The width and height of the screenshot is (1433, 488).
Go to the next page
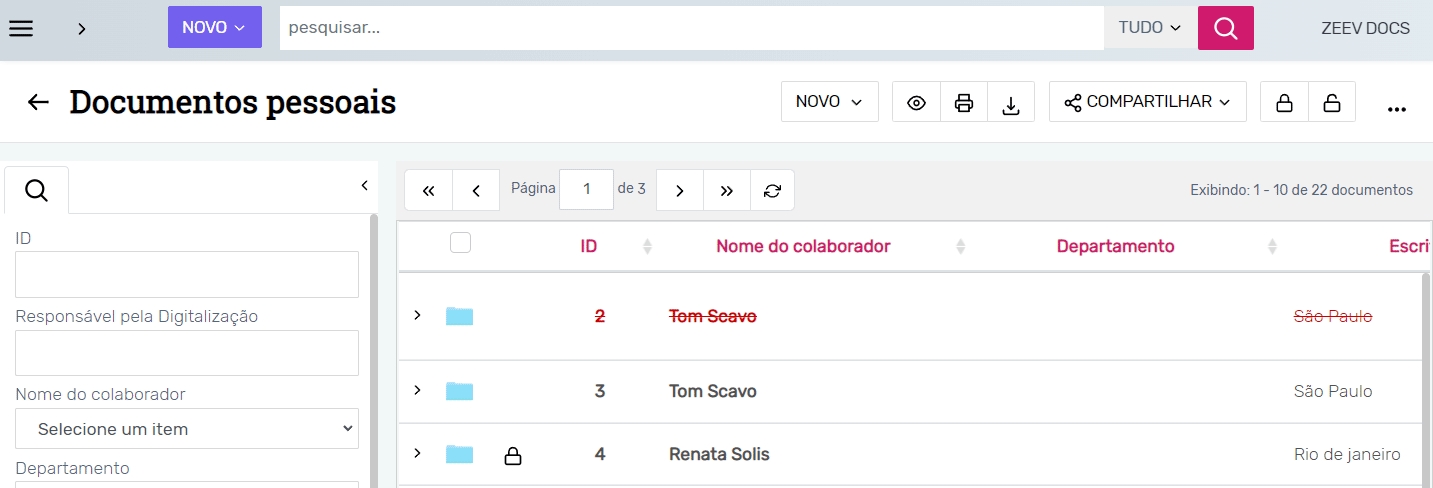pyautogui.click(x=680, y=190)
